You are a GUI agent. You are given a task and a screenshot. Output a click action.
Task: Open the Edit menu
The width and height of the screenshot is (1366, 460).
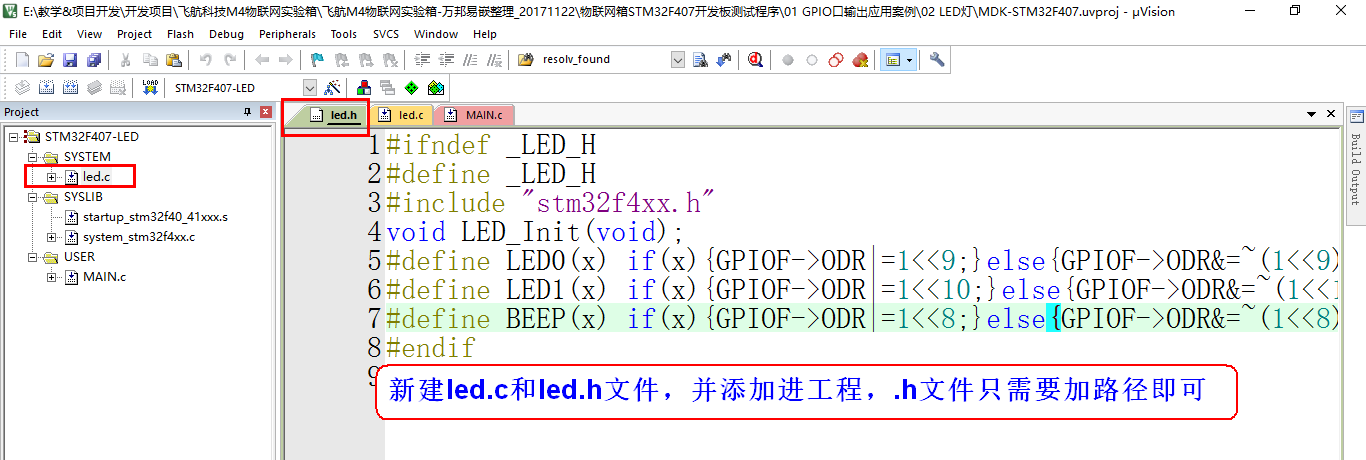pyautogui.click(x=52, y=34)
